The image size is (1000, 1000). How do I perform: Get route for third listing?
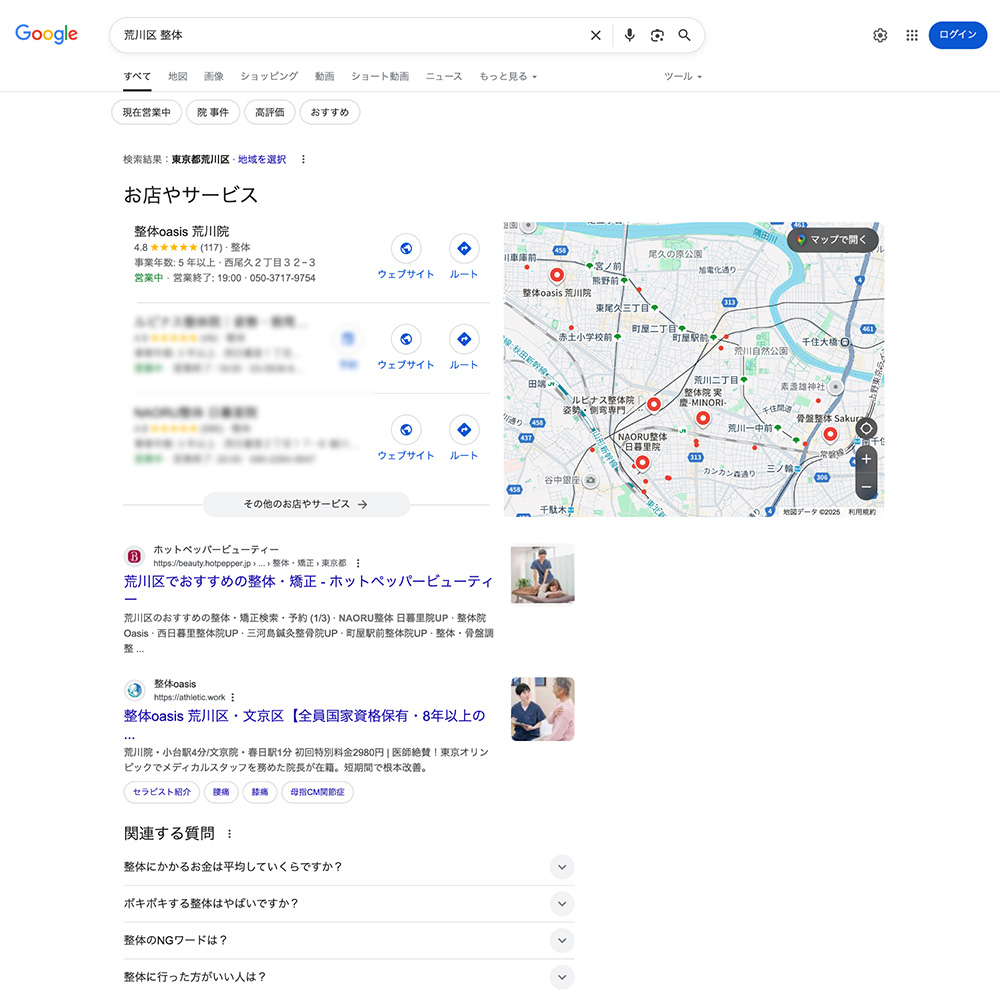pyautogui.click(x=464, y=430)
